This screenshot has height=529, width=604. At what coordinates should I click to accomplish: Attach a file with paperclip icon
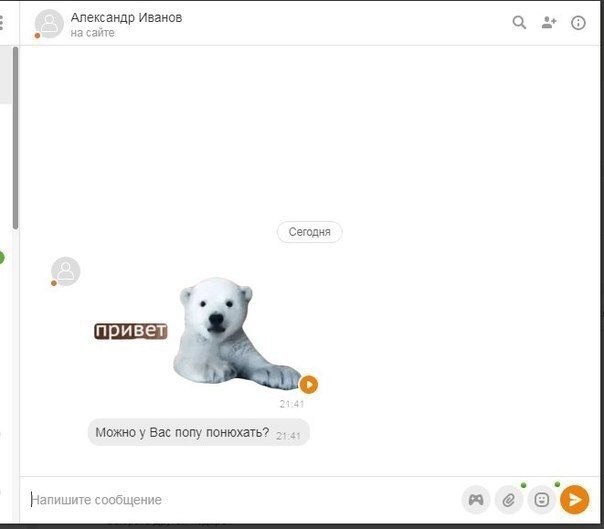click(x=509, y=500)
